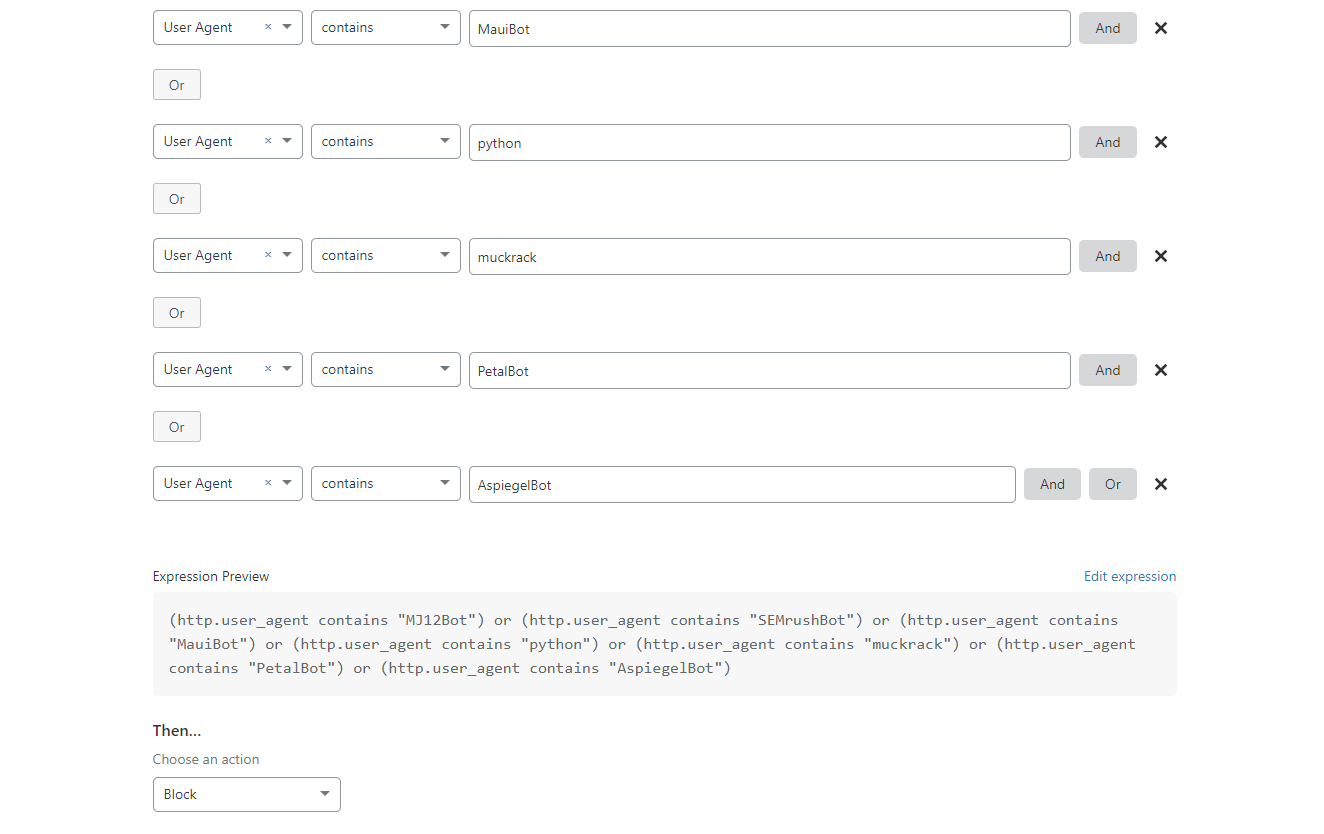Click And button in AspiegelBot row
Screen dimensions: 1324x834
[1052, 484]
